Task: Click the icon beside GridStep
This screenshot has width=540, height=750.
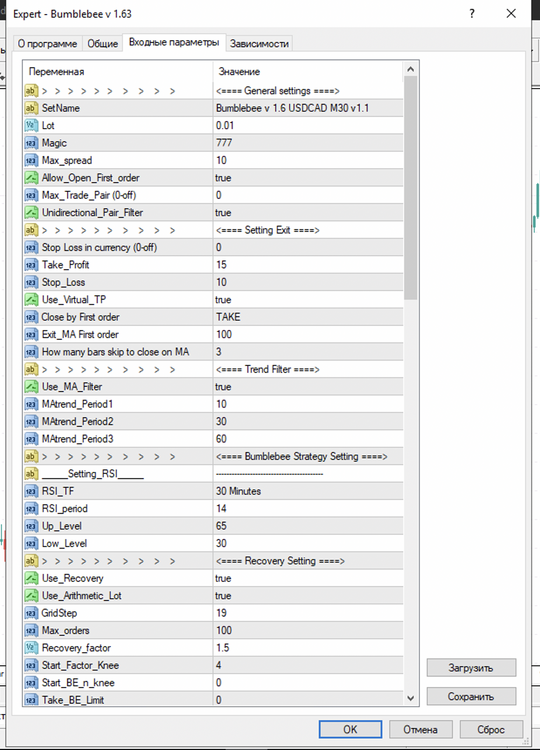Action: pyautogui.click(x=31, y=613)
